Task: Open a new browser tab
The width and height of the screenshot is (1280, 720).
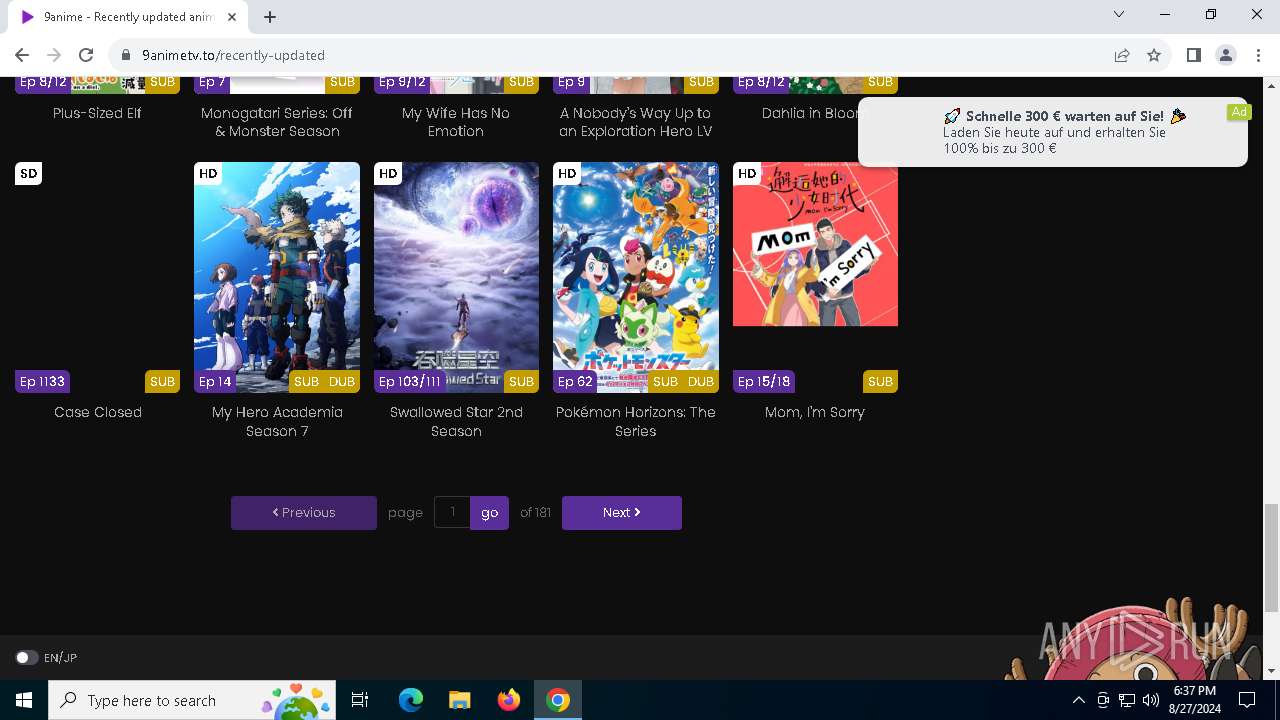Action: pyautogui.click(x=270, y=16)
